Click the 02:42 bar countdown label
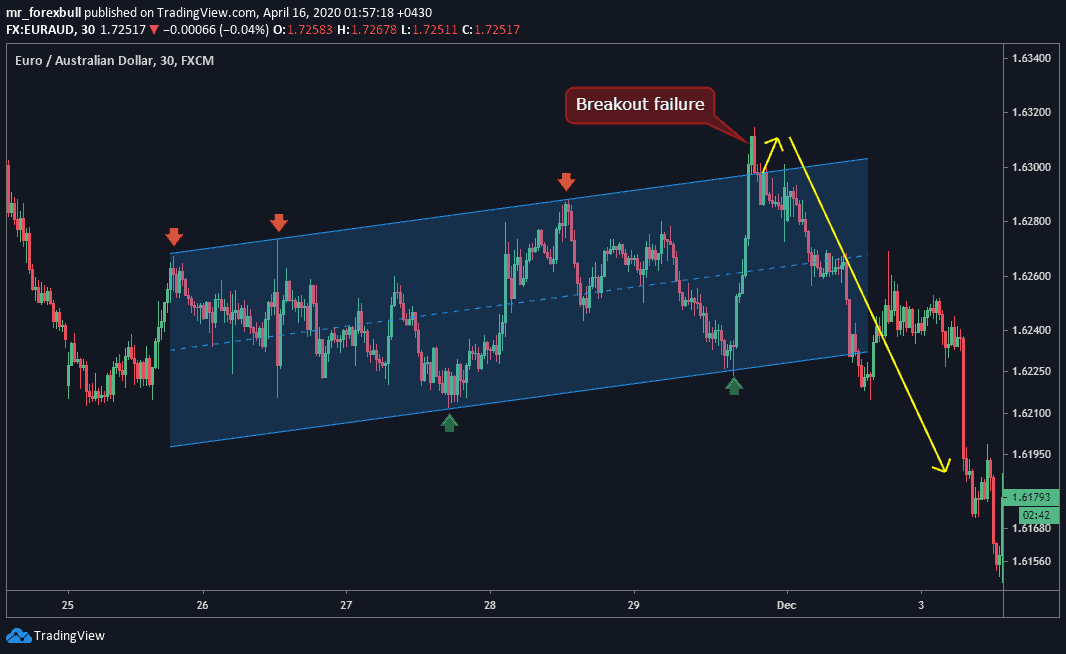1066x654 pixels. (x=1032, y=514)
